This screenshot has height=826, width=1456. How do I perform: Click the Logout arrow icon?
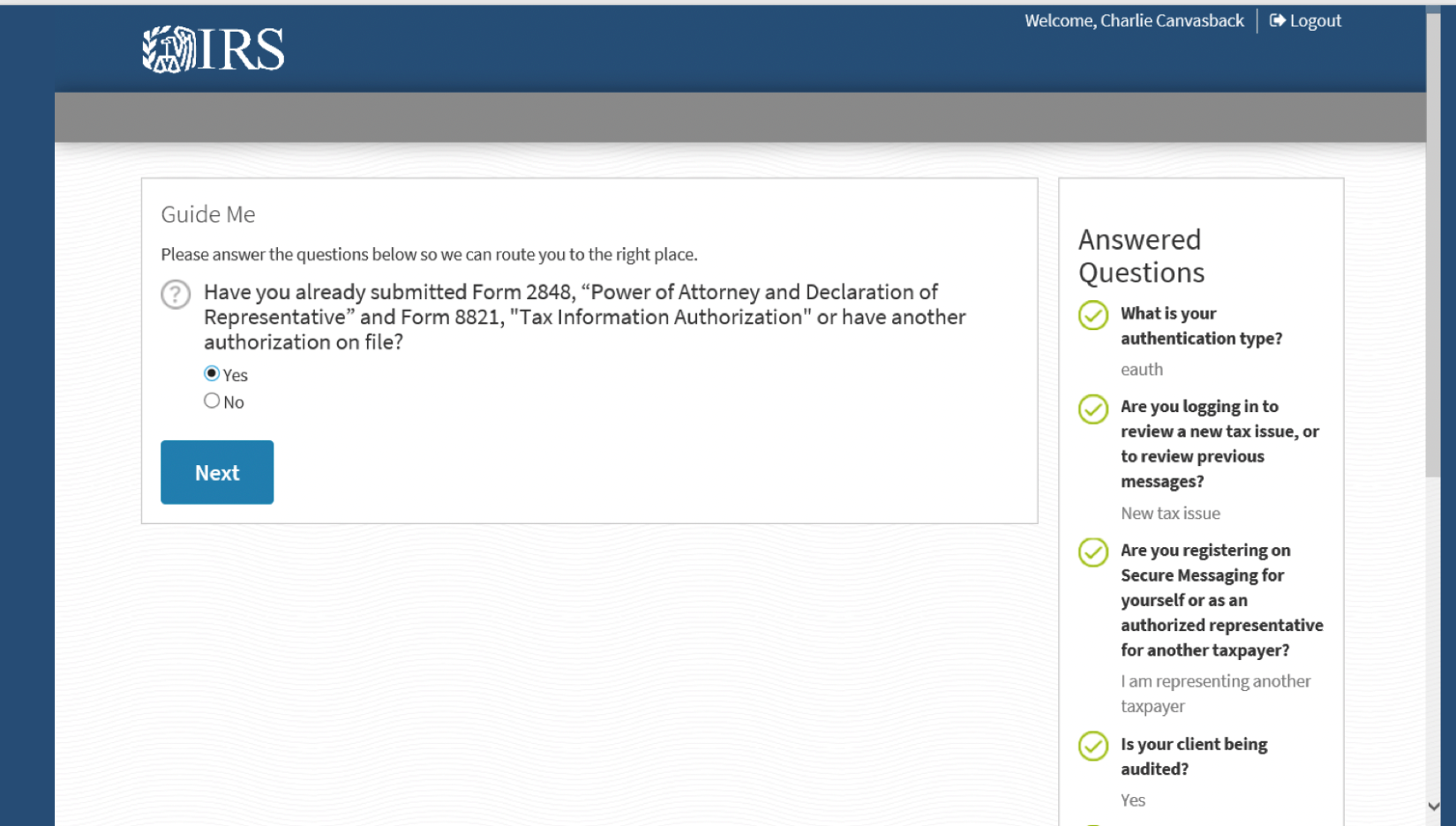click(x=1277, y=20)
